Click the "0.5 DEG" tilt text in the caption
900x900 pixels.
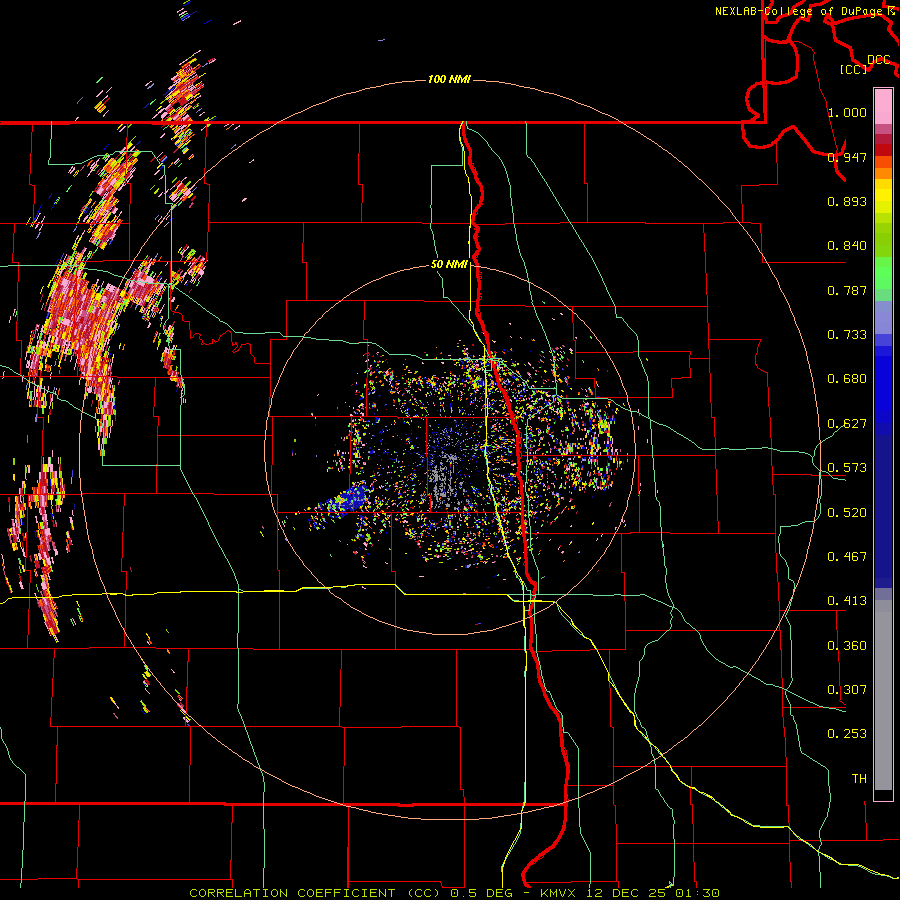click(x=481, y=893)
